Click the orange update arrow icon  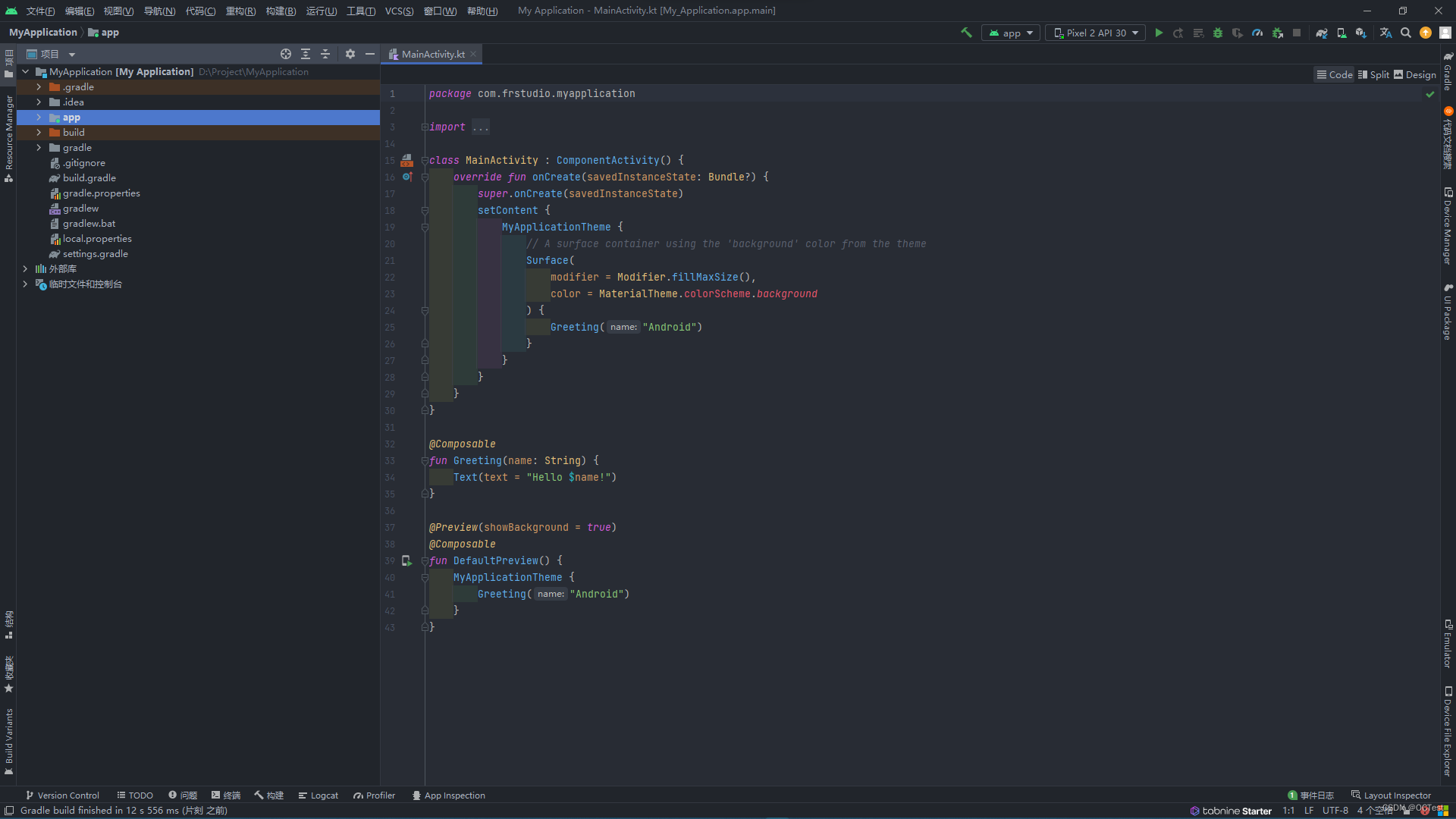tap(1426, 33)
